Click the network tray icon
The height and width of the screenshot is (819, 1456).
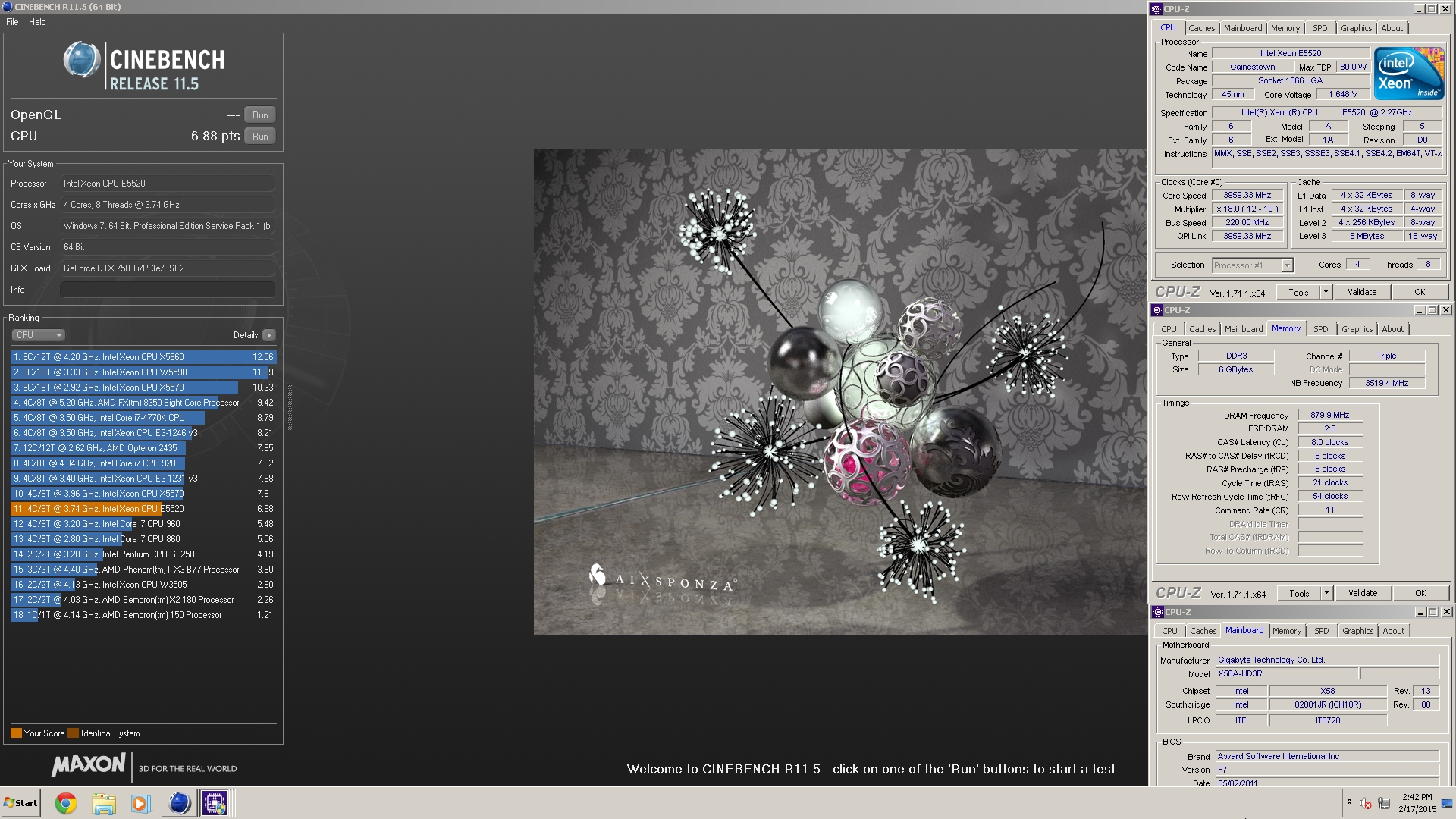point(1384,803)
